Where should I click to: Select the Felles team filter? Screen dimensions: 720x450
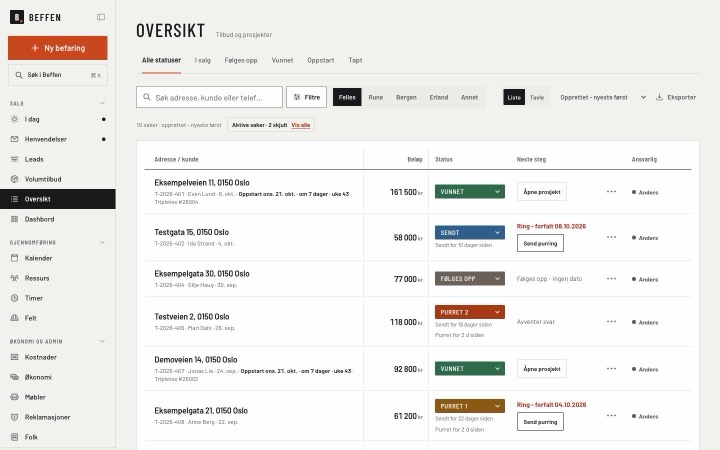point(347,97)
